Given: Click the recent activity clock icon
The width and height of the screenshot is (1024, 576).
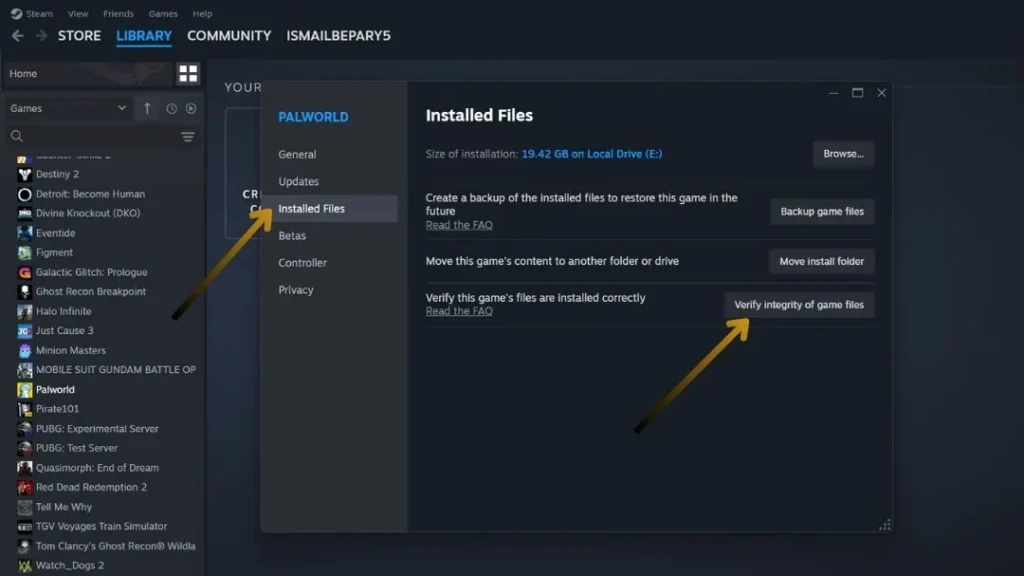Looking at the screenshot, I should (x=171, y=108).
